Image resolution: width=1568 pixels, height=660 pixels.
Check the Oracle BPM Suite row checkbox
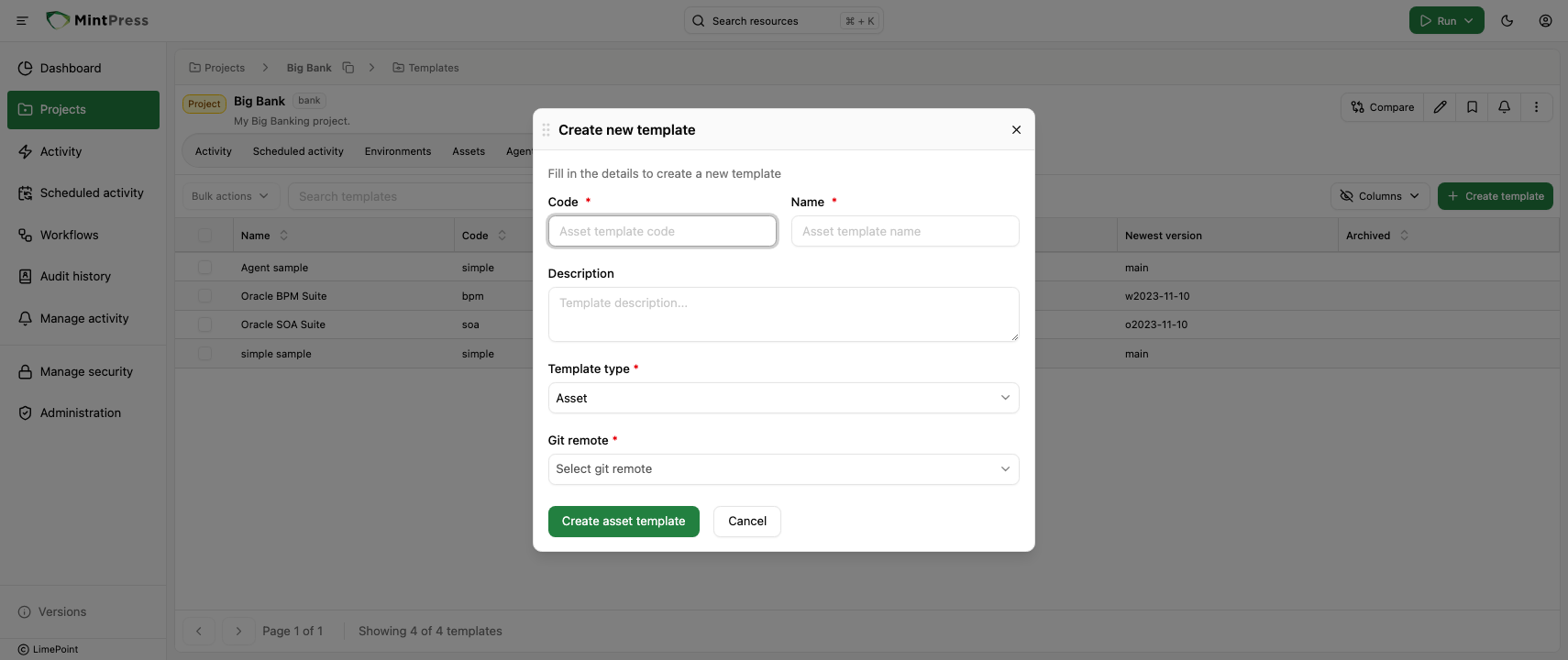coord(204,296)
